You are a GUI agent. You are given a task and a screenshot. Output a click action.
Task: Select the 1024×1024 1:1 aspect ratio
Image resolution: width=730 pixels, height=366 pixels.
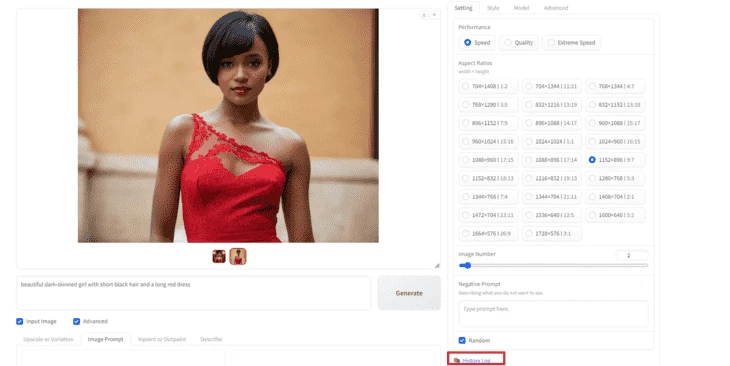pos(552,142)
